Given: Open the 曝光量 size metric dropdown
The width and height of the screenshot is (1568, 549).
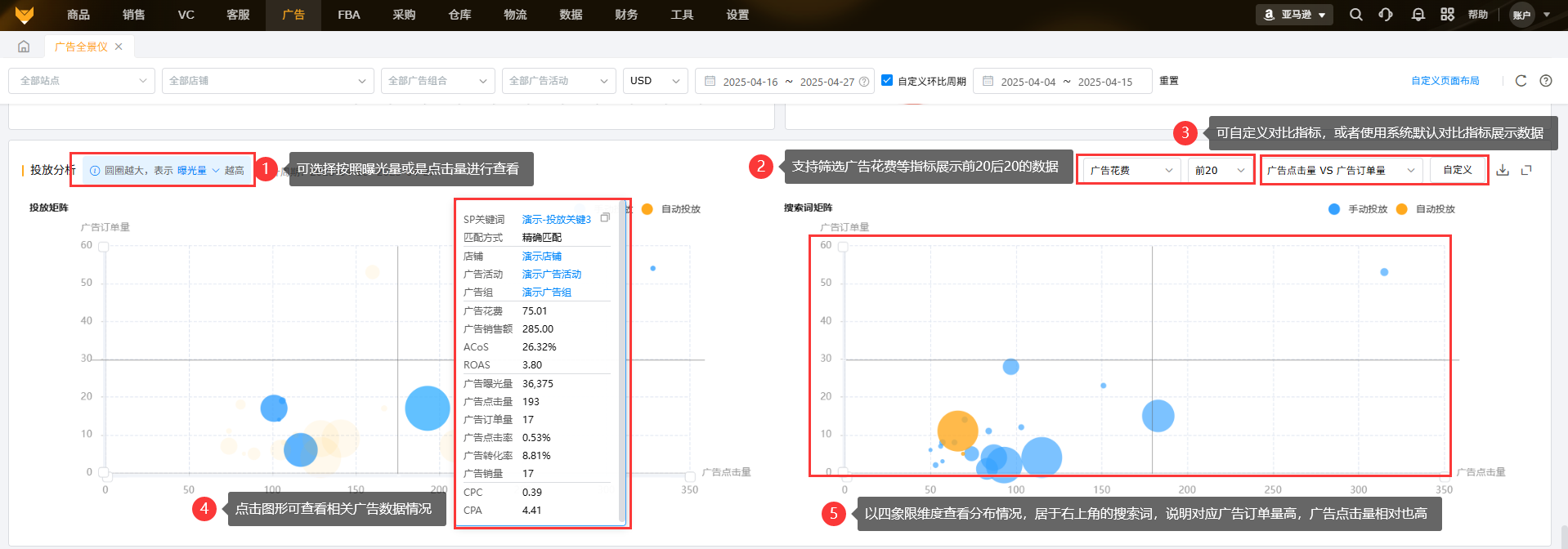Looking at the screenshot, I should coord(199,171).
